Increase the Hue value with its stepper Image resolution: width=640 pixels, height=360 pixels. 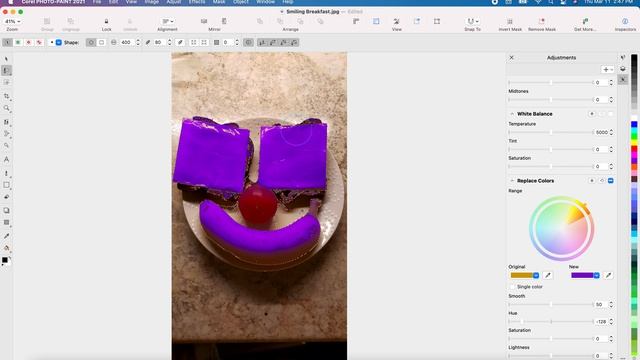coord(611,320)
